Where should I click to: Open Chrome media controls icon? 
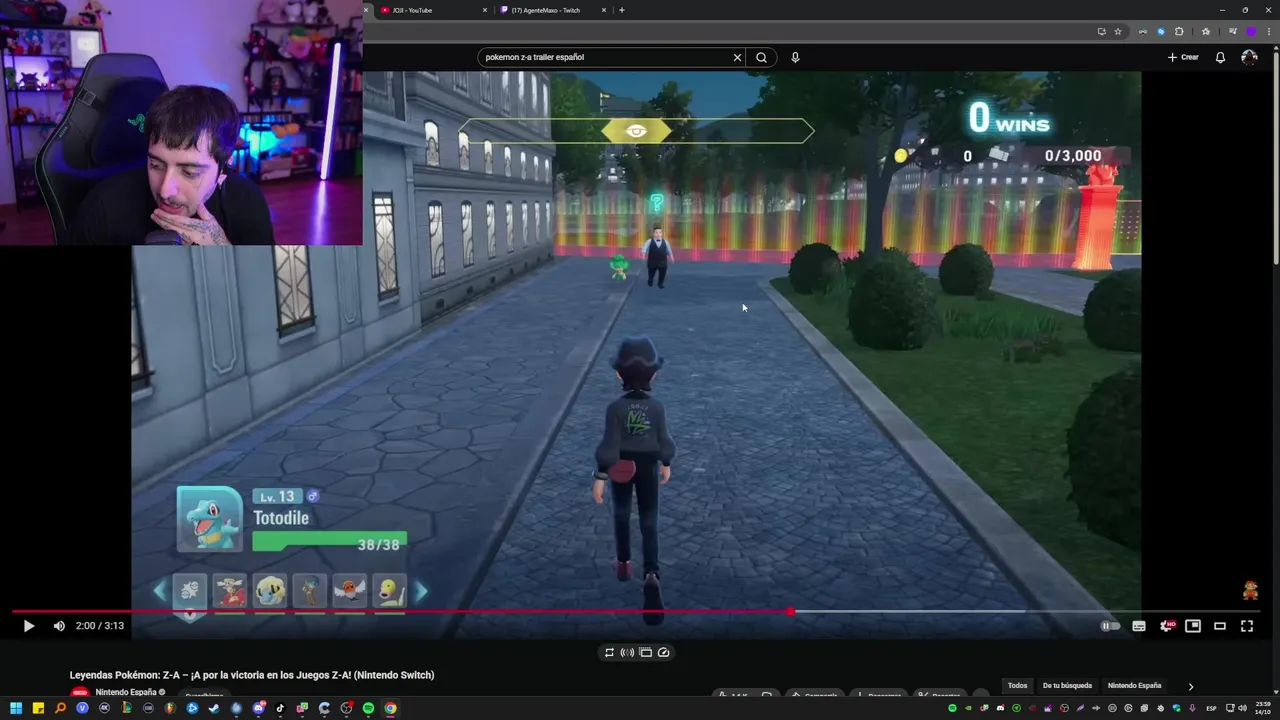point(1232,31)
